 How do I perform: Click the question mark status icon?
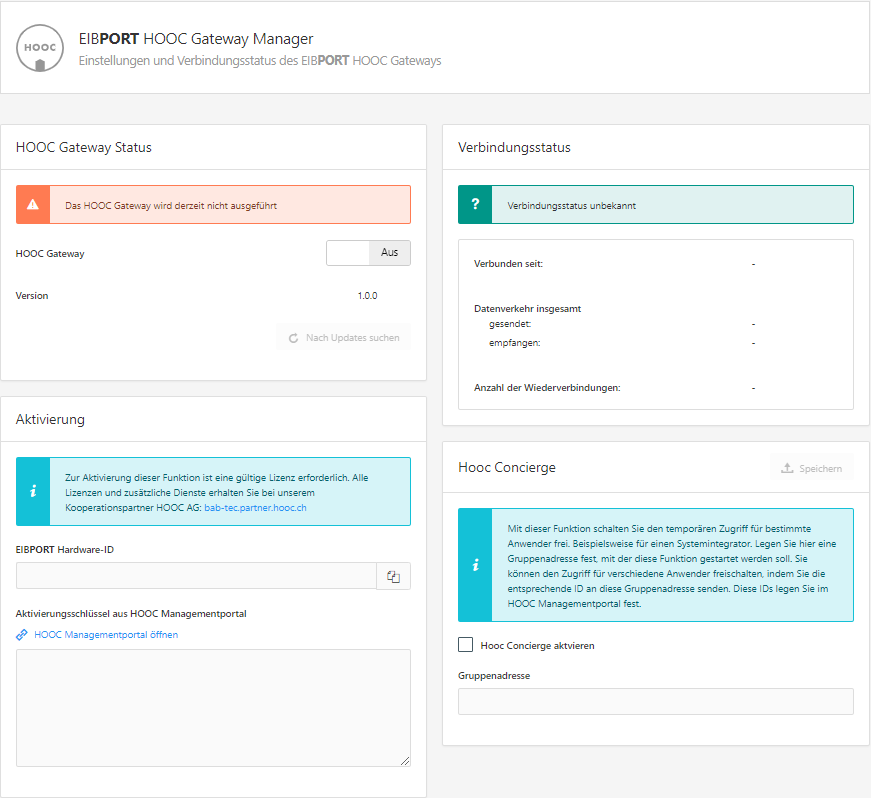point(475,205)
